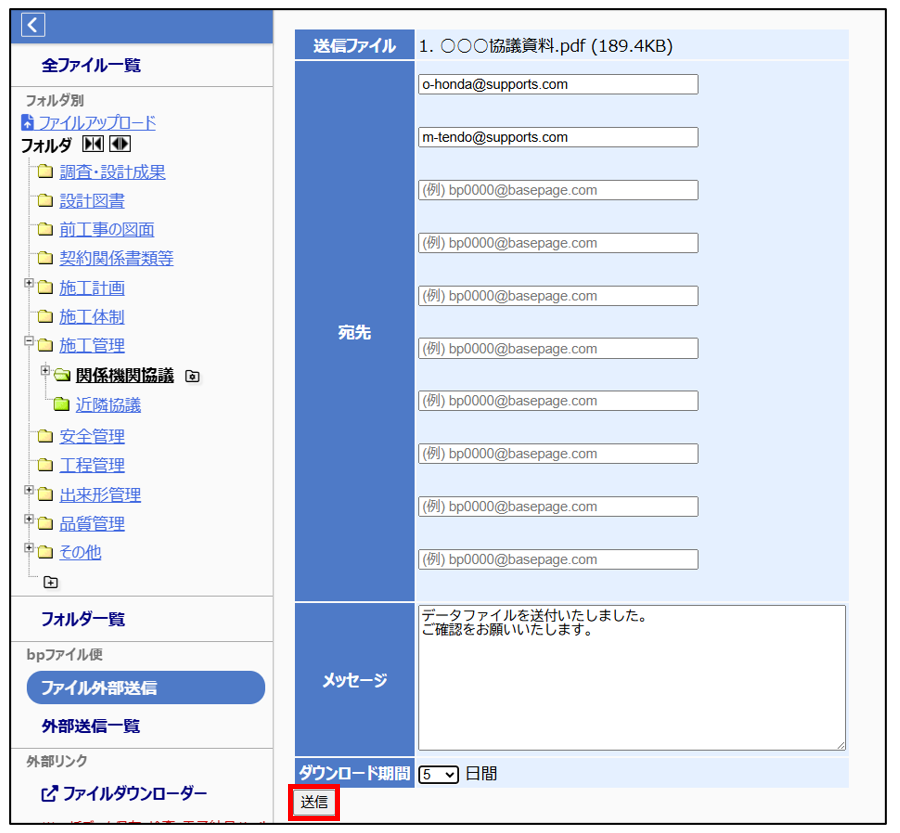Open 全ファイル一覧 menu item
Image resolution: width=900 pixels, height=833 pixels.
[91, 65]
